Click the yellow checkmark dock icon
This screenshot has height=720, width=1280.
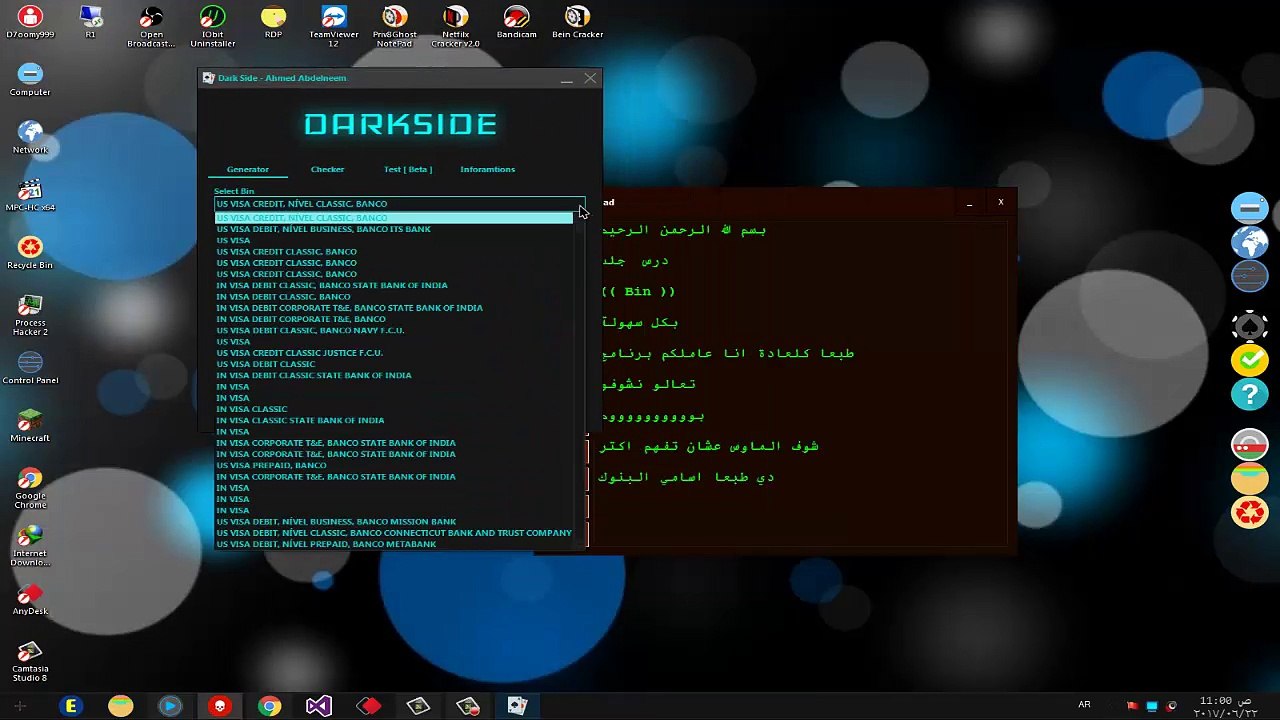click(1250, 360)
